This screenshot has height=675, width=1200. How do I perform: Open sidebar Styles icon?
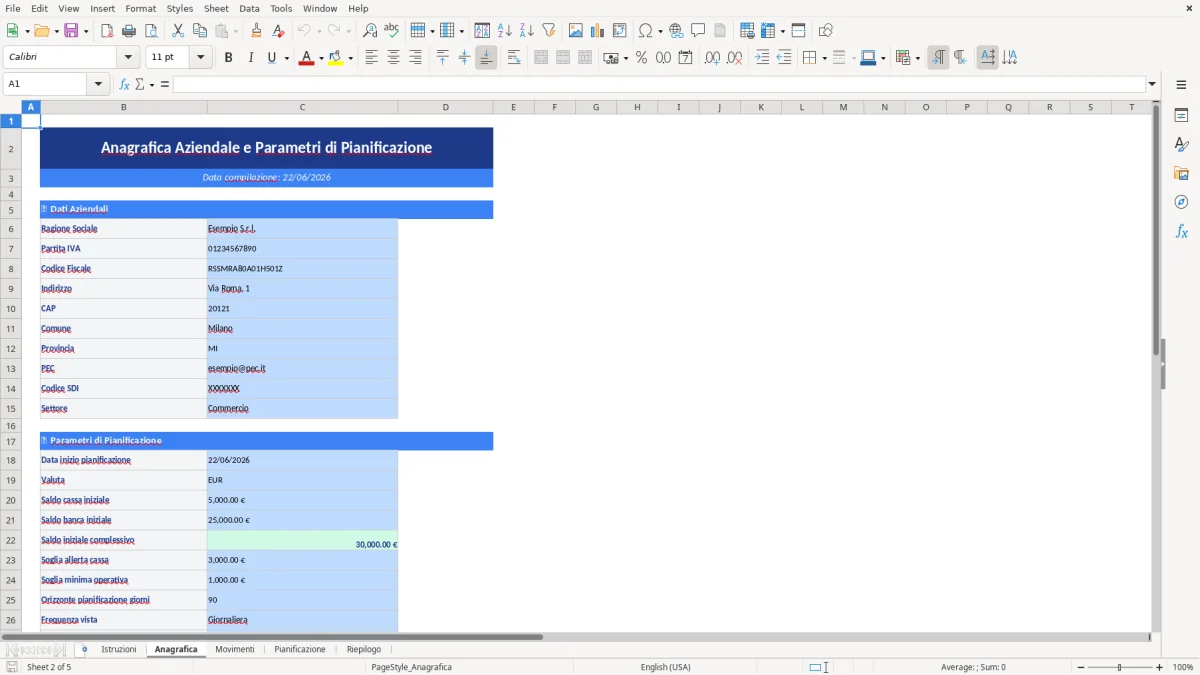1181,144
